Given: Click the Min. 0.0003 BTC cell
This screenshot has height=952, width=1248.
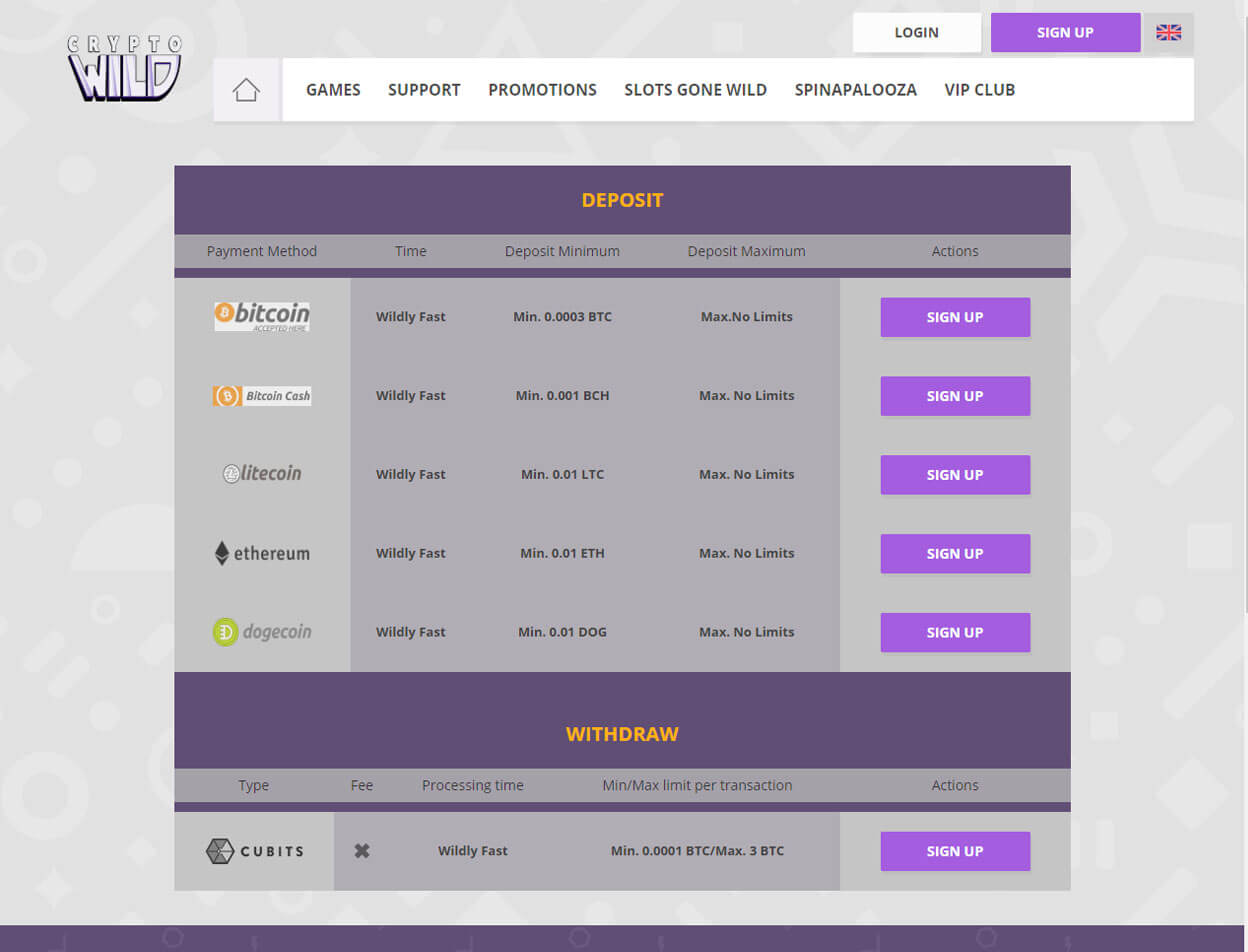Looking at the screenshot, I should pyautogui.click(x=562, y=317).
